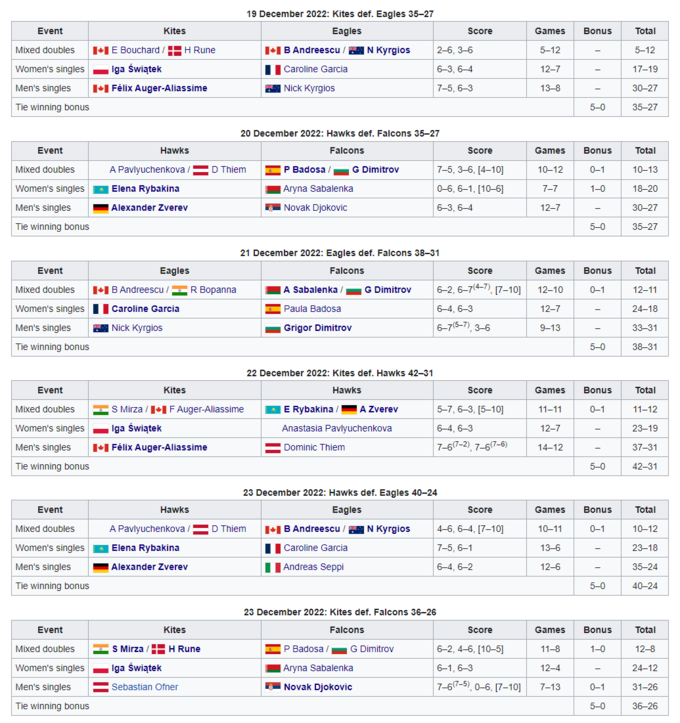Follow the R Bopanna link
This screenshot has width=680, height=723.
(x=213, y=290)
